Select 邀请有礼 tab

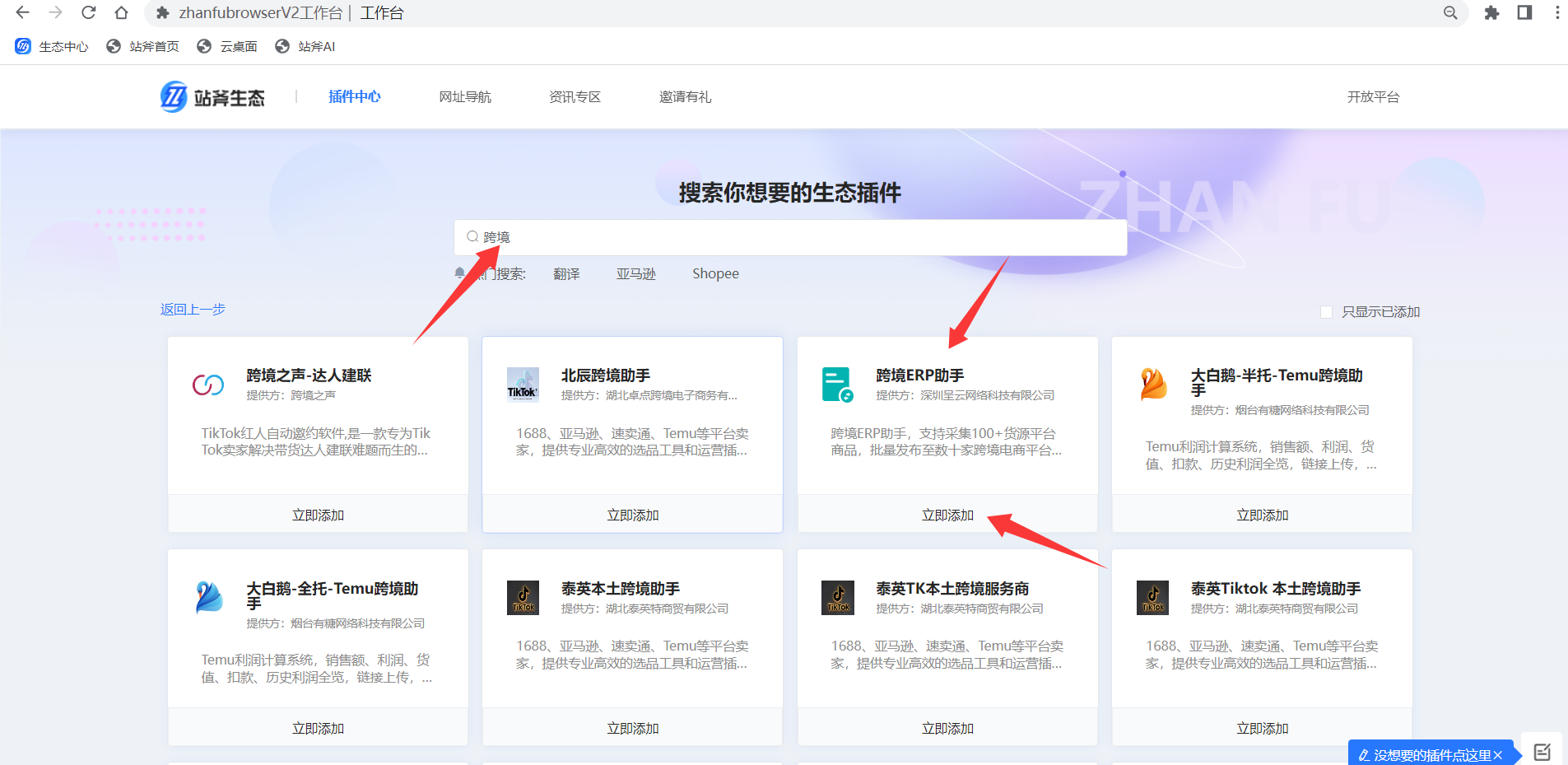pyautogui.click(x=685, y=96)
